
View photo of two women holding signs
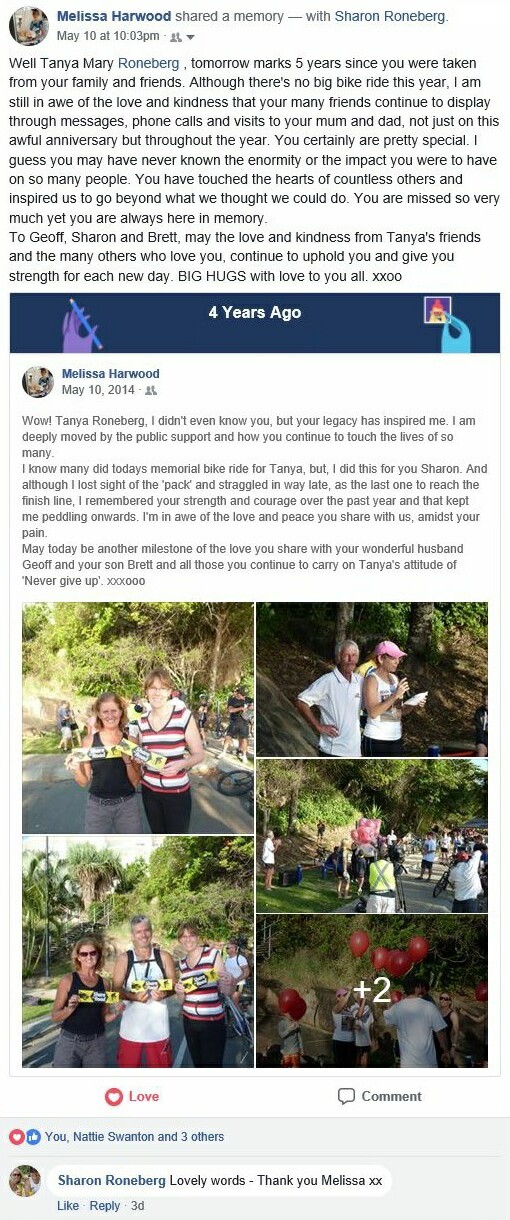coord(138,718)
